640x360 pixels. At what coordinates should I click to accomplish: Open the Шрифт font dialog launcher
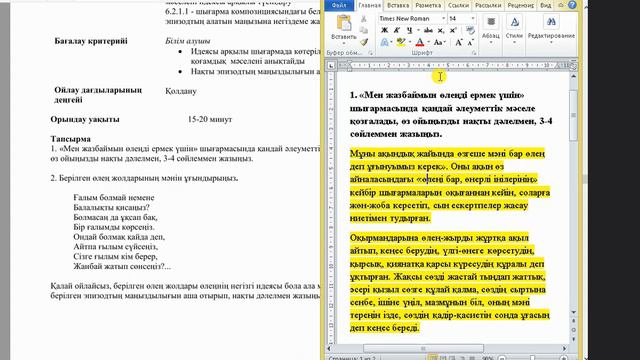pos(474,53)
